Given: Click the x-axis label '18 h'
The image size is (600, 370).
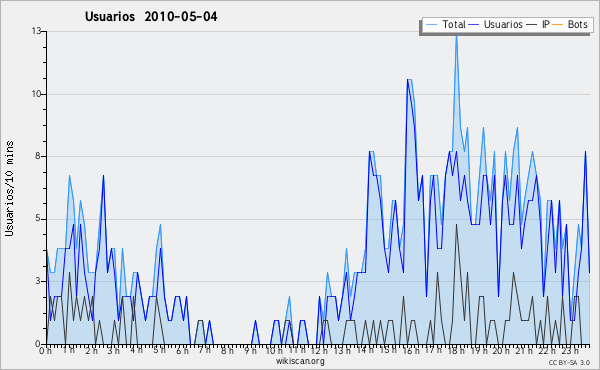Looking at the screenshot, I should tap(456, 350).
